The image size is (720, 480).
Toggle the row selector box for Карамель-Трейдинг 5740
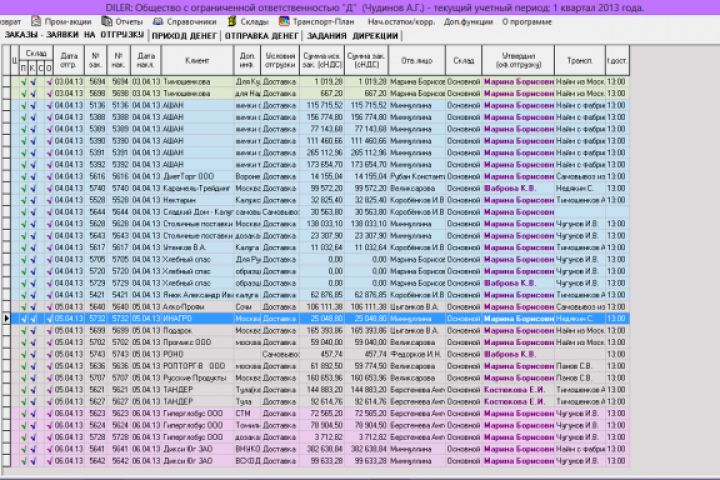[6, 188]
